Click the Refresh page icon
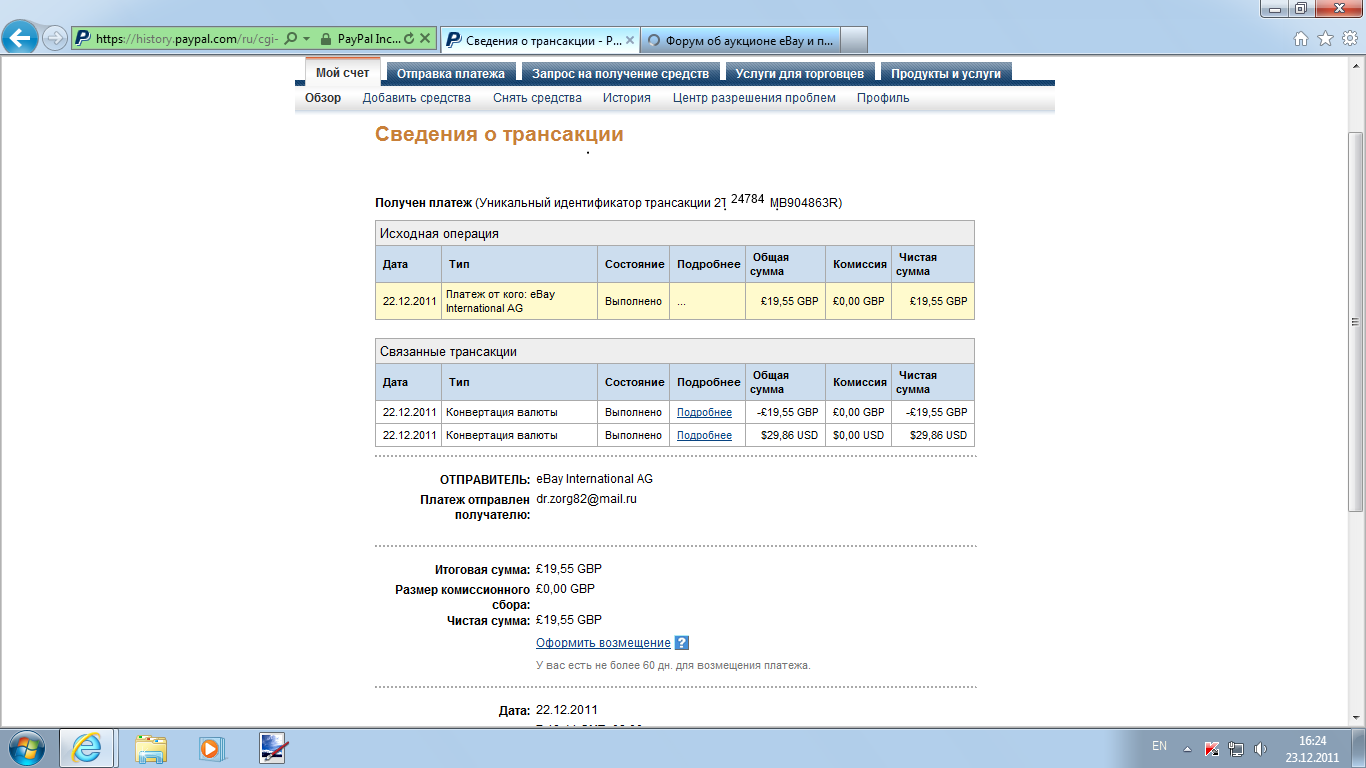Screen dimensions: 1366x768 [408, 39]
